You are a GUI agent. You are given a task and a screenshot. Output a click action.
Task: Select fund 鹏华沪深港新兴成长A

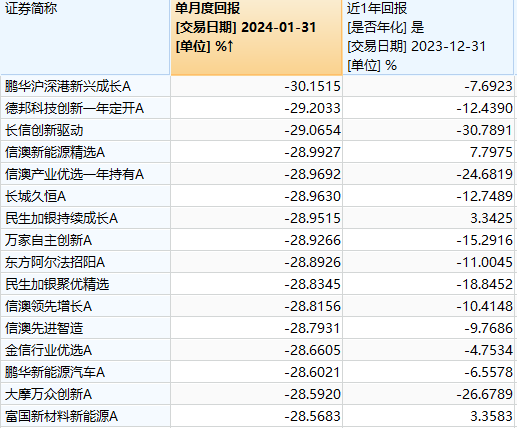[68, 87]
